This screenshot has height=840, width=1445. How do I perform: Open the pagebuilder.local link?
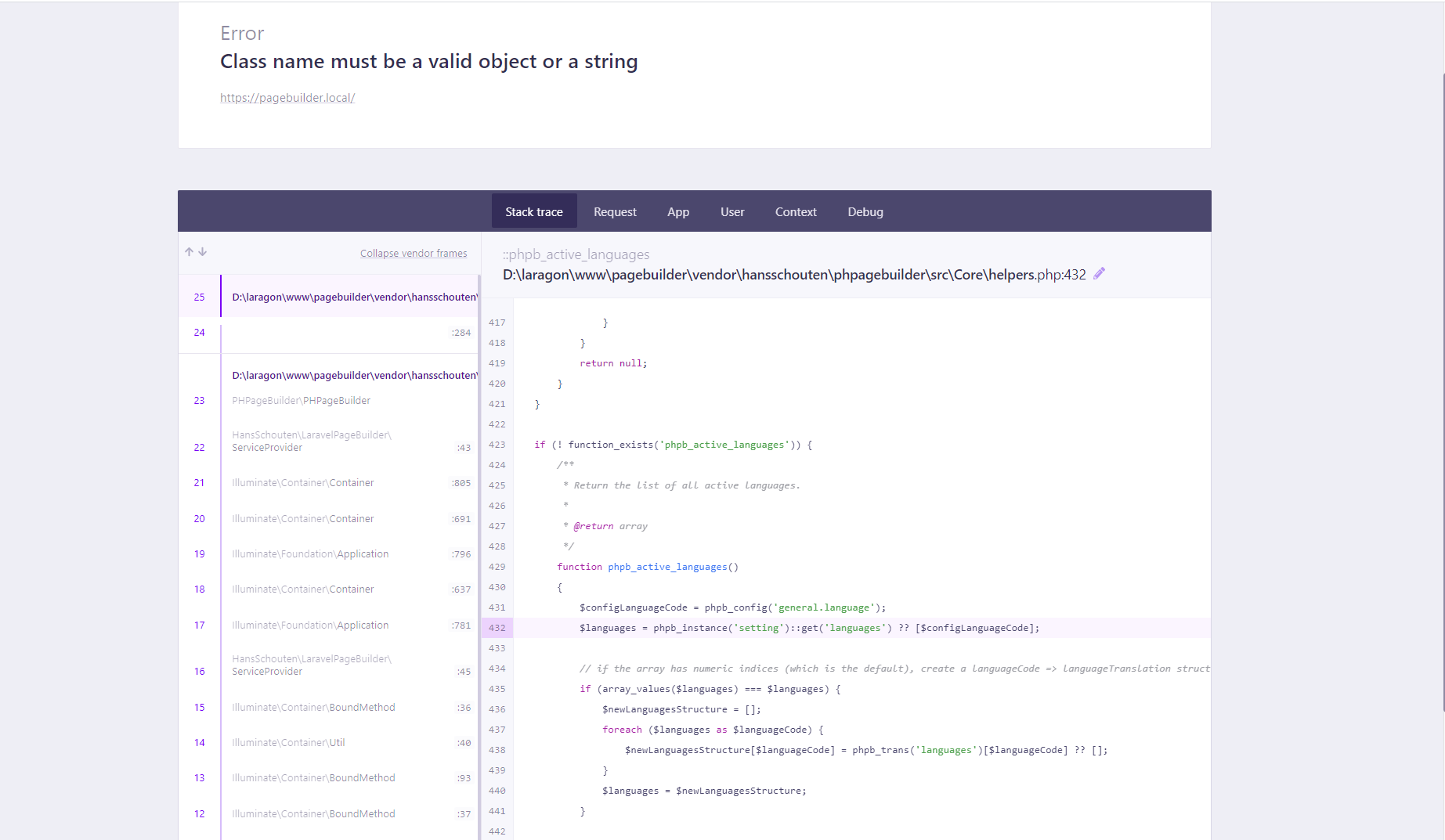(x=287, y=97)
